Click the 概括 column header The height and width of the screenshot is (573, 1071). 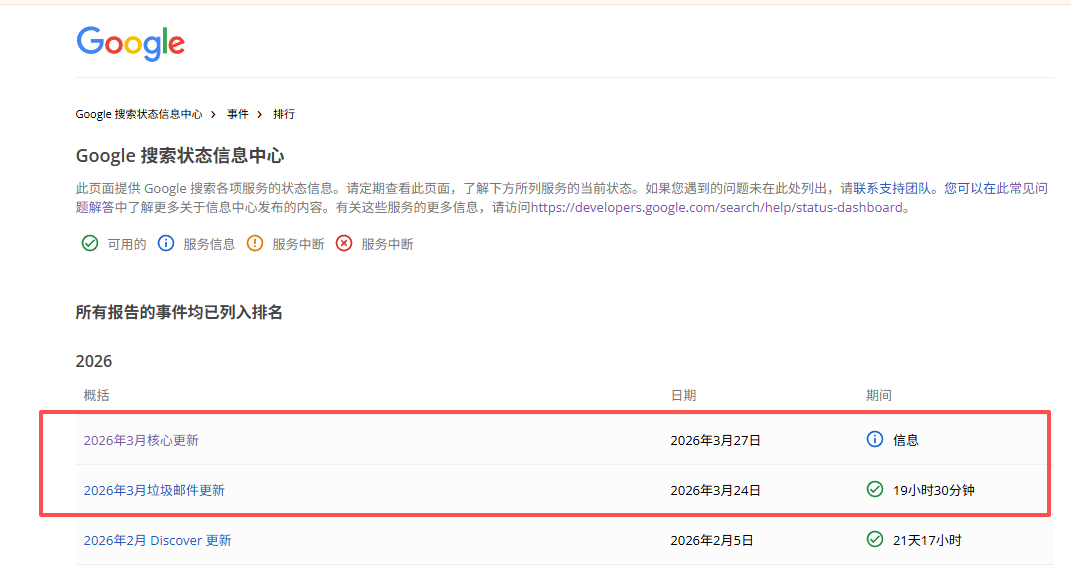(x=96, y=395)
